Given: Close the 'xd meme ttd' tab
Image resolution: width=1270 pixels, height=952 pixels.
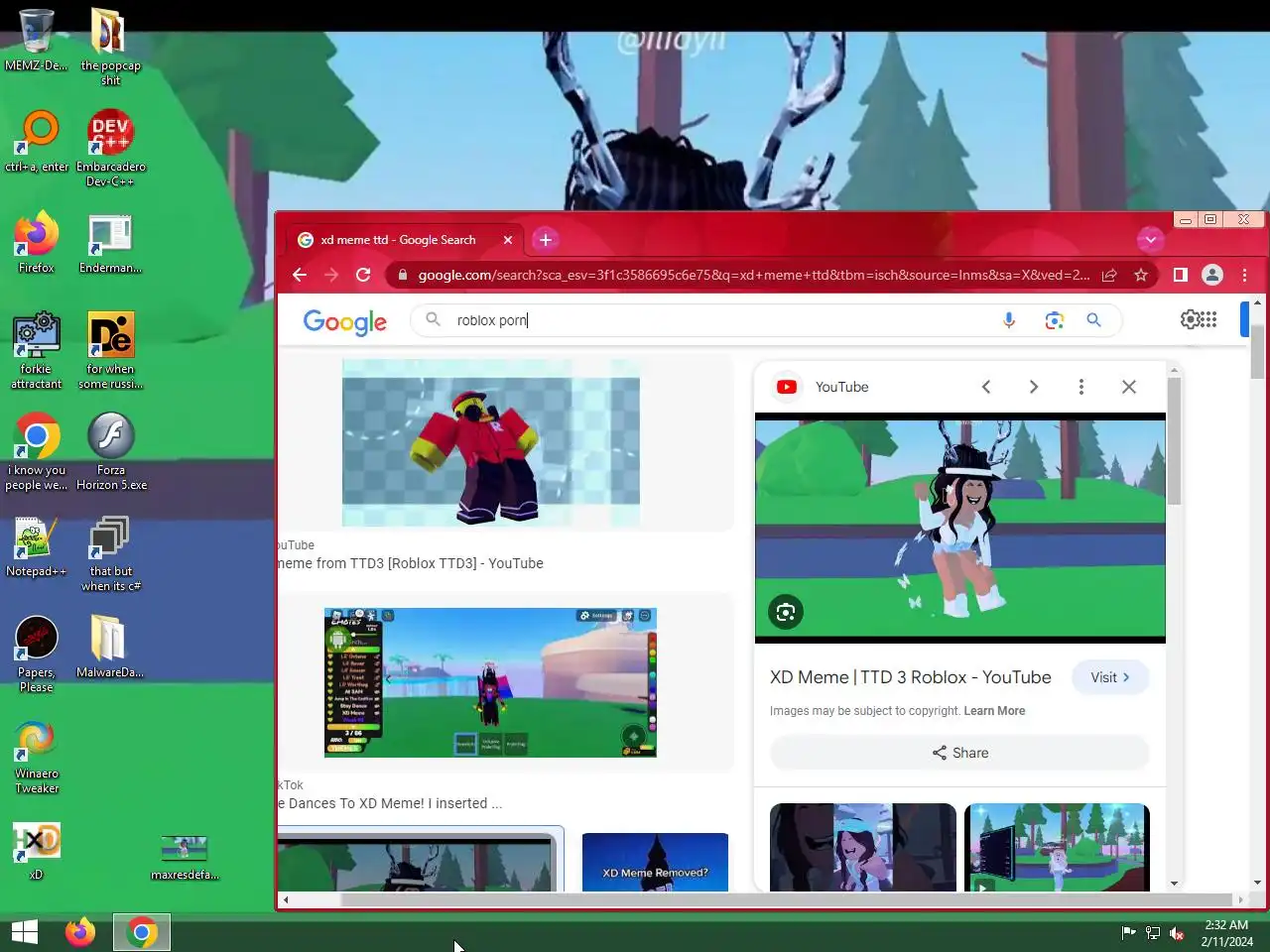Looking at the screenshot, I should [x=508, y=240].
